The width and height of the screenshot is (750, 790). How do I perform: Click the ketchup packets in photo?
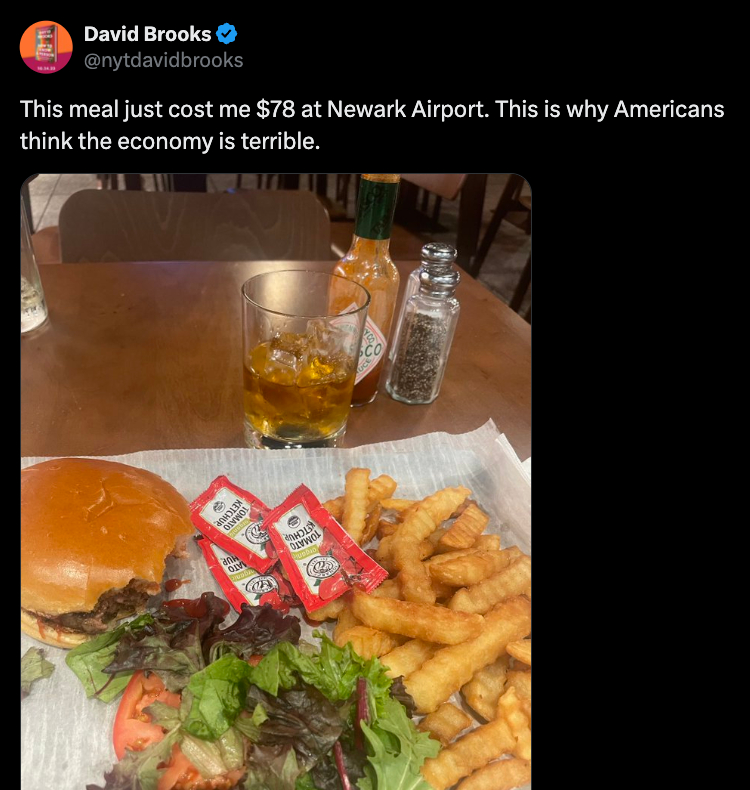pos(285,544)
